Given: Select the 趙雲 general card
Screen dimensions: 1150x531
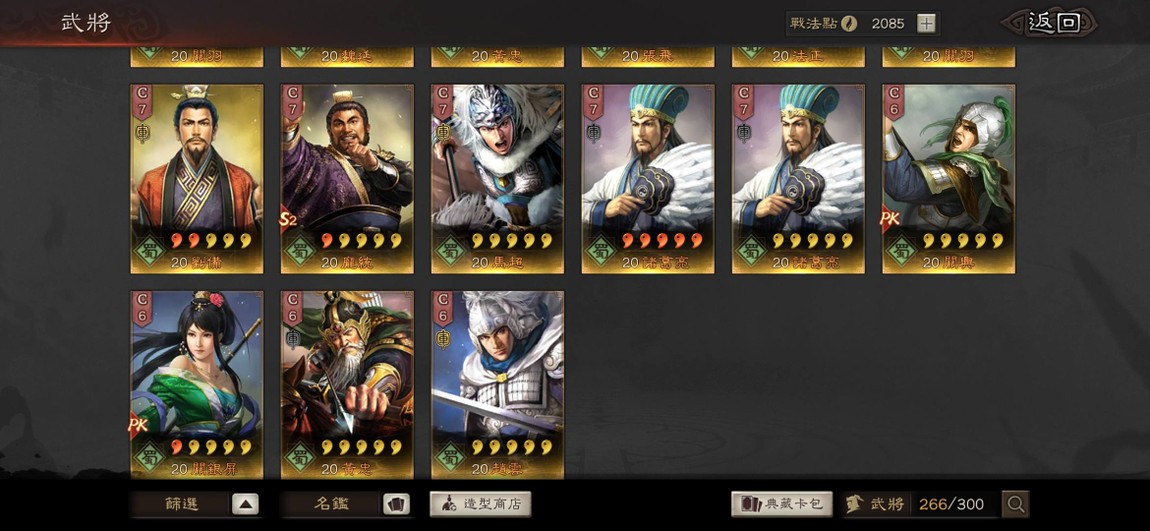Looking at the screenshot, I should [x=497, y=385].
